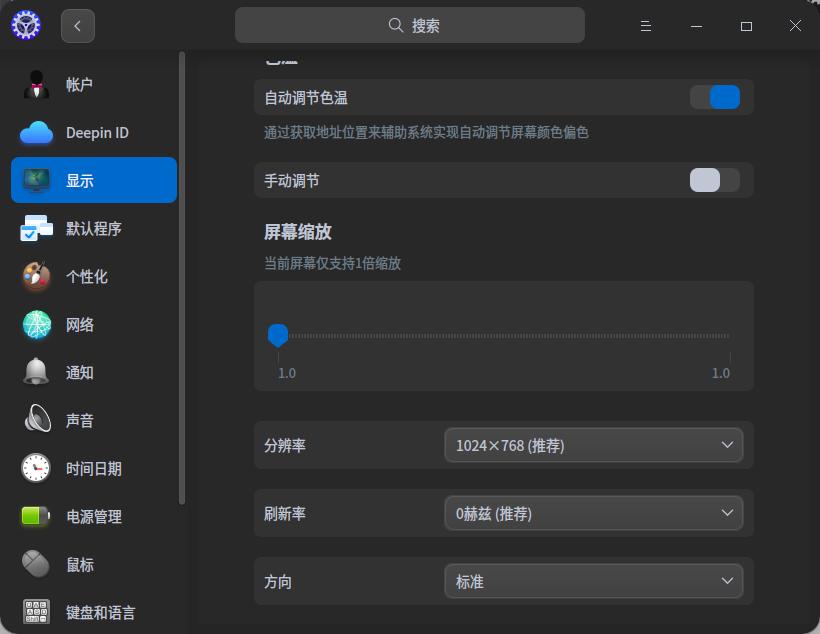Go back with the arrow button
The width and height of the screenshot is (820, 634).
point(77,26)
